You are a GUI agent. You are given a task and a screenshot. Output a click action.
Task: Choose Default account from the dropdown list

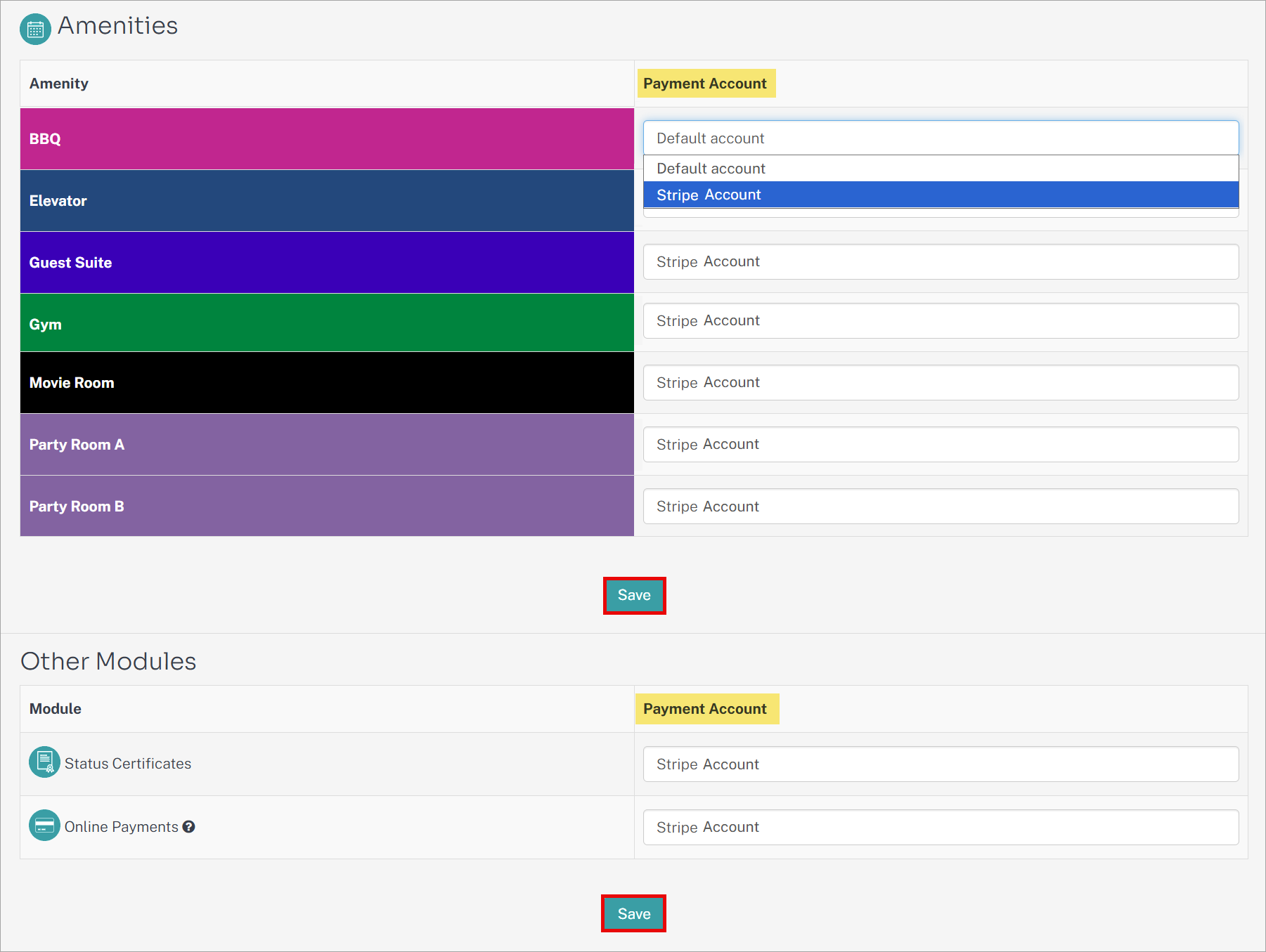click(941, 169)
